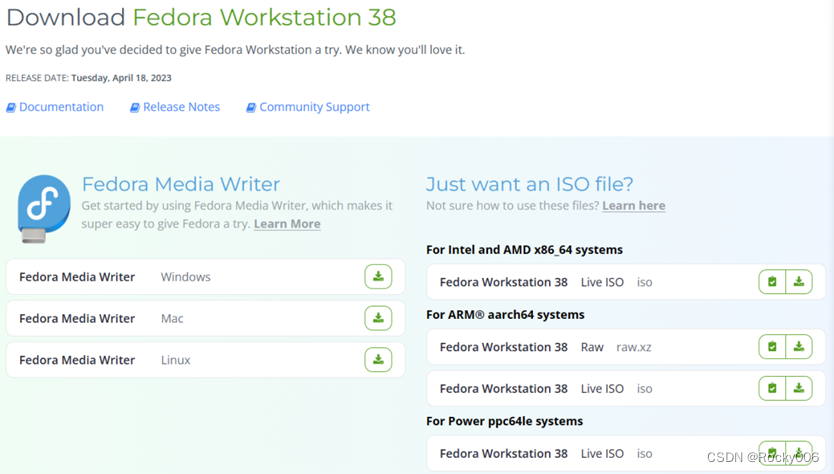
Task: Open the Community Support link
Action: [314, 107]
